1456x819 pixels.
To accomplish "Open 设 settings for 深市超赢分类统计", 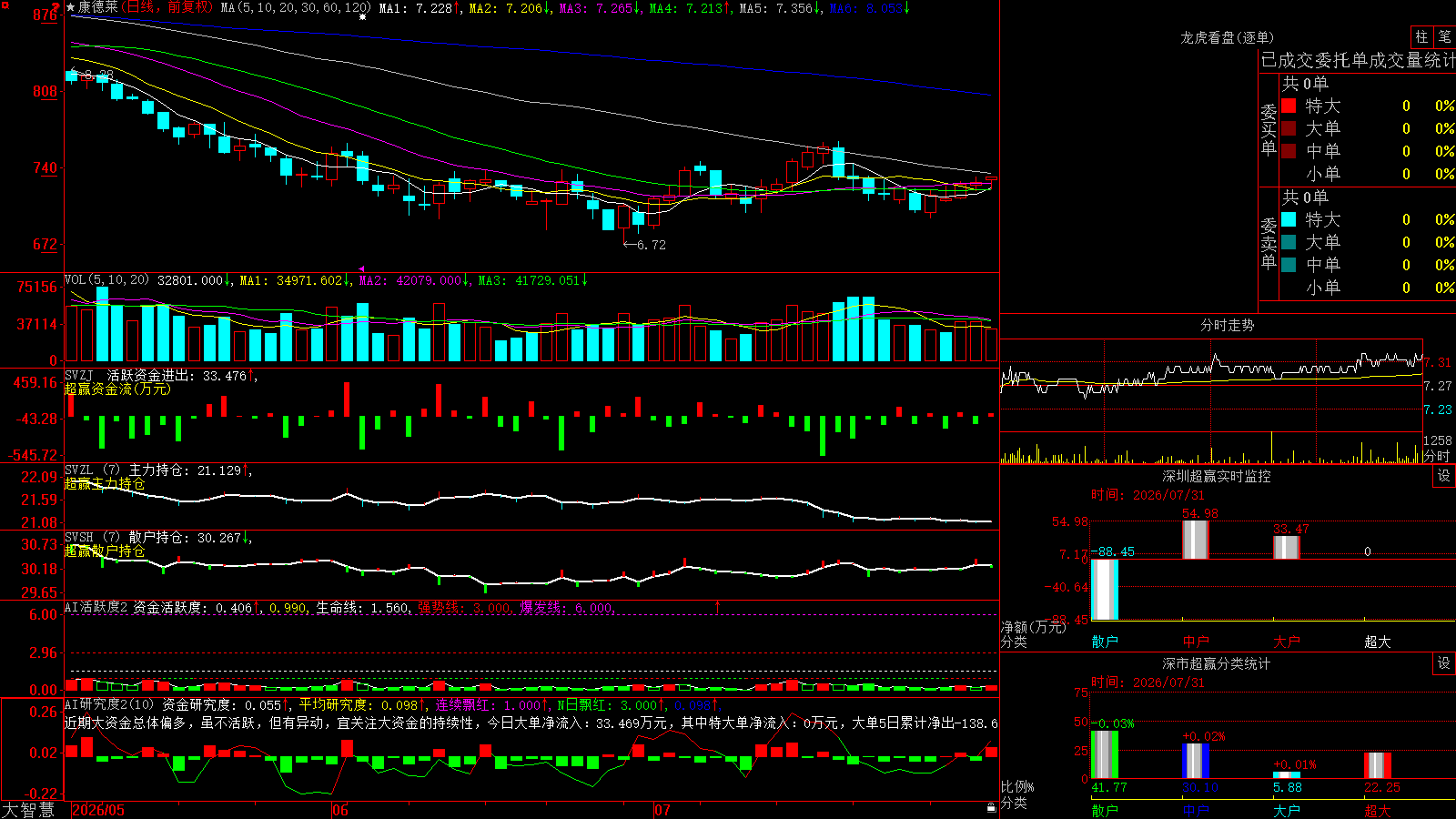I will (1444, 663).
